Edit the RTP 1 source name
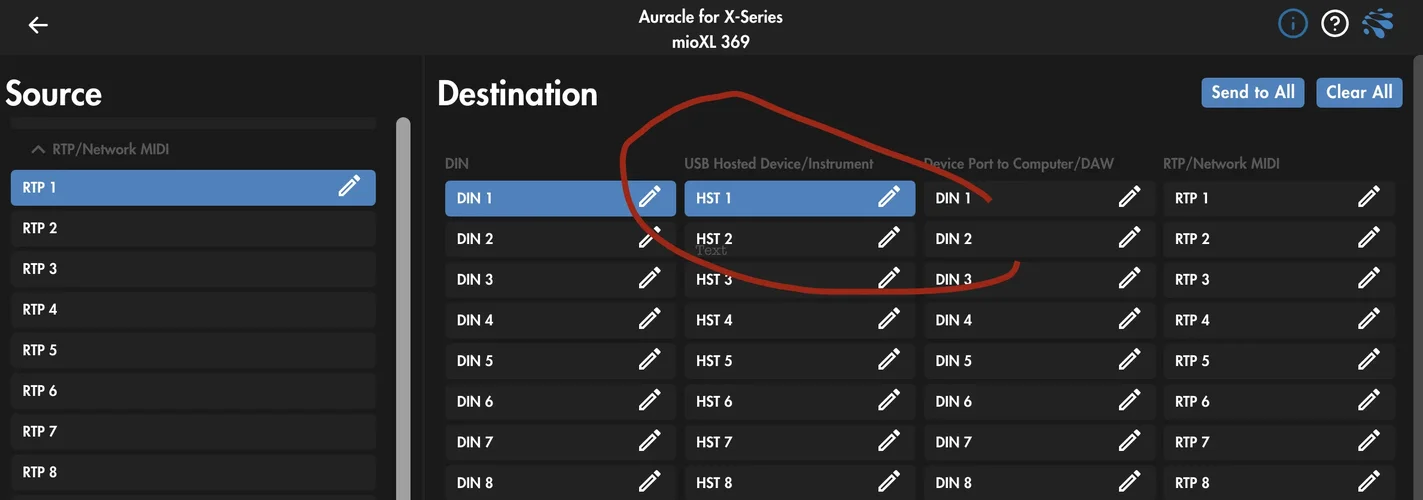 click(x=349, y=186)
